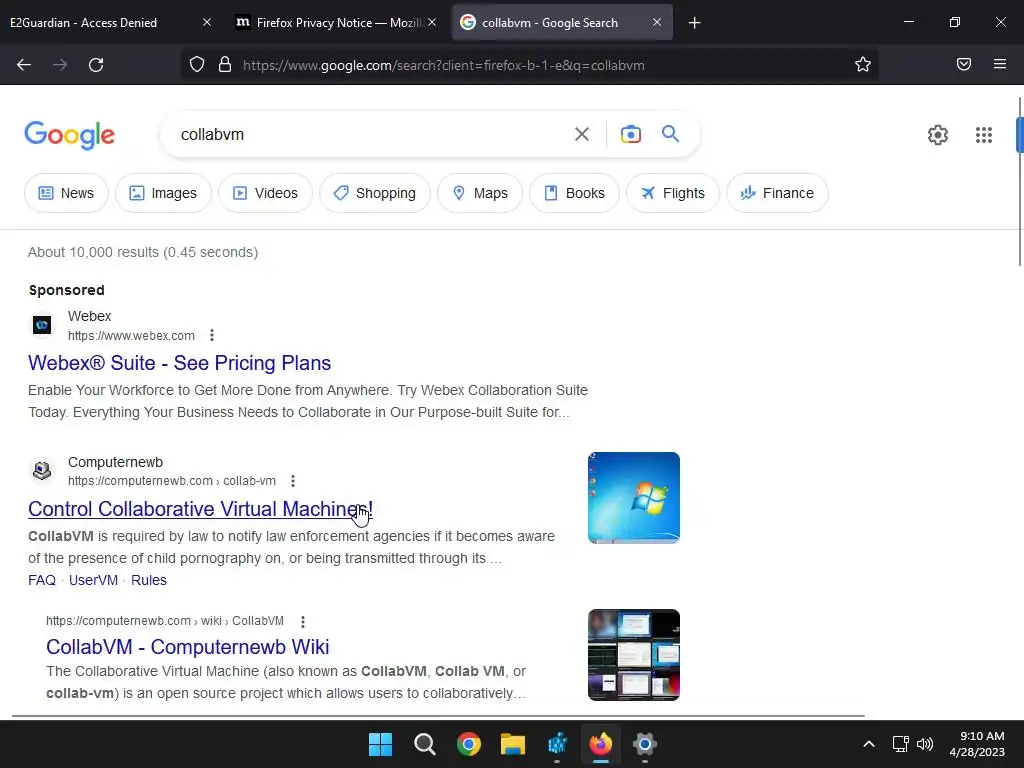Click the page vertical scrollbar

point(1019,183)
